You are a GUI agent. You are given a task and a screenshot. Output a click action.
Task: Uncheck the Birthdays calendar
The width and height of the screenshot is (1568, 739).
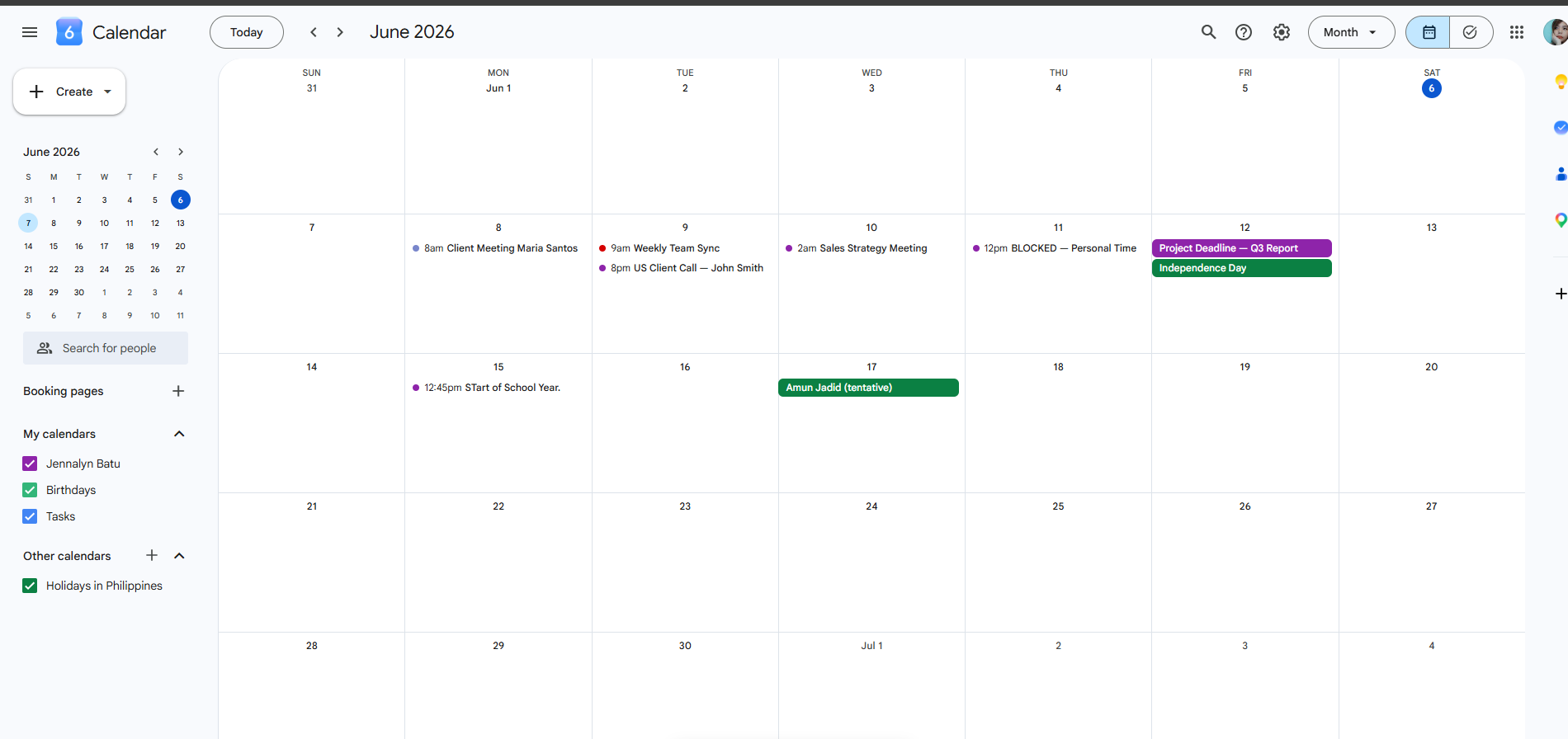pyautogui.click(x=30, y=490)
